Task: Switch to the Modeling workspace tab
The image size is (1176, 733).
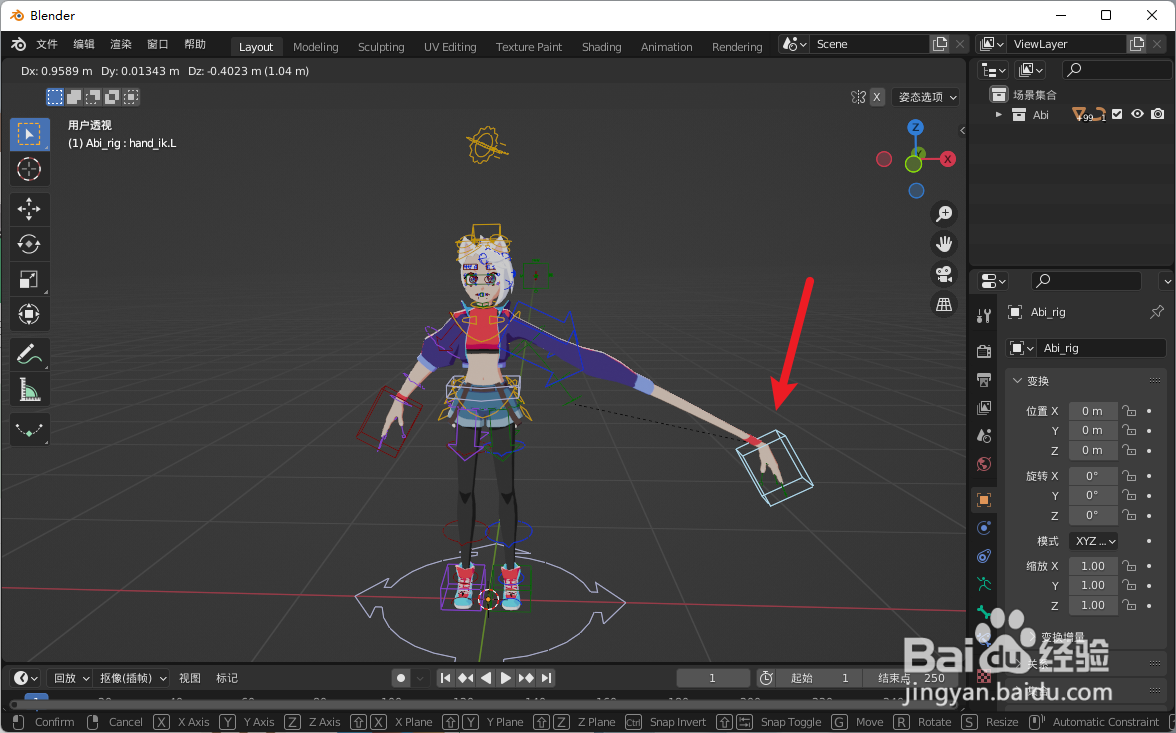Action: (x=316, y=47)
